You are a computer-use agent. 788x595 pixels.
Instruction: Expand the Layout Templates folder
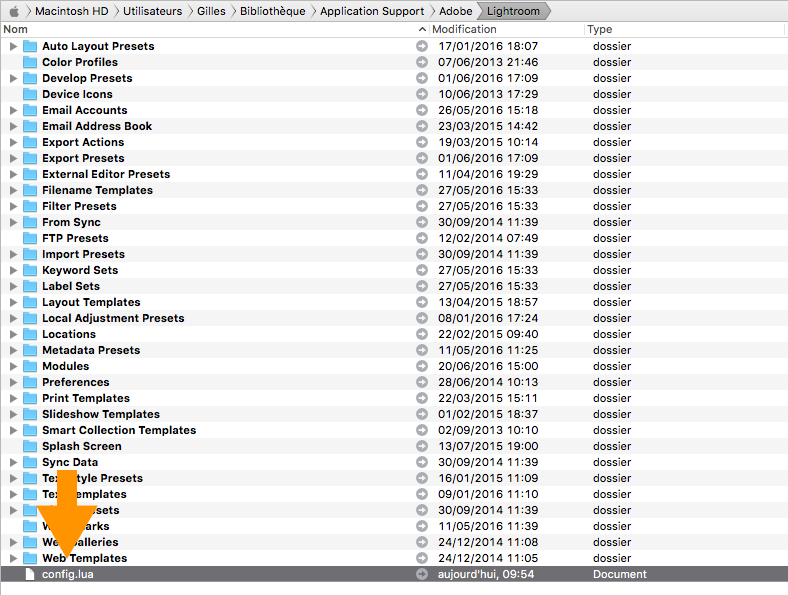coord(13,302)
